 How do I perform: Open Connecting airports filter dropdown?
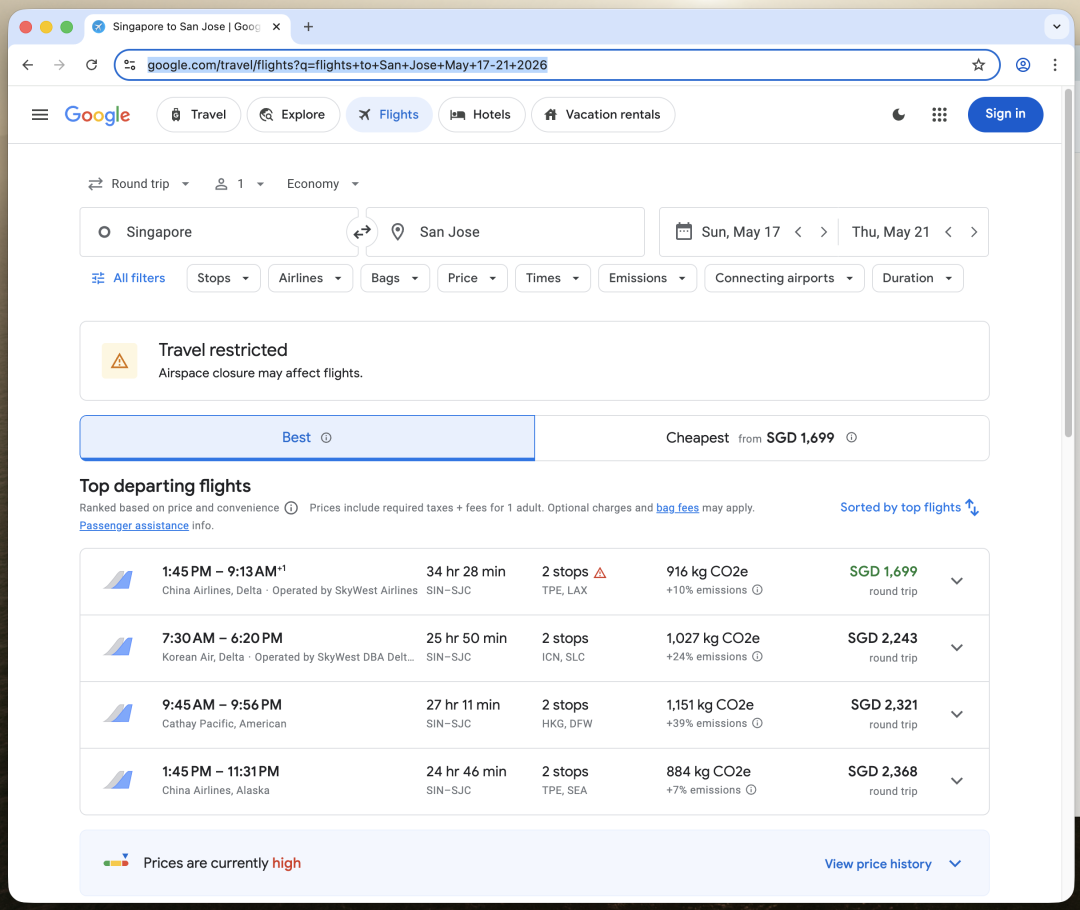(785, 278)
